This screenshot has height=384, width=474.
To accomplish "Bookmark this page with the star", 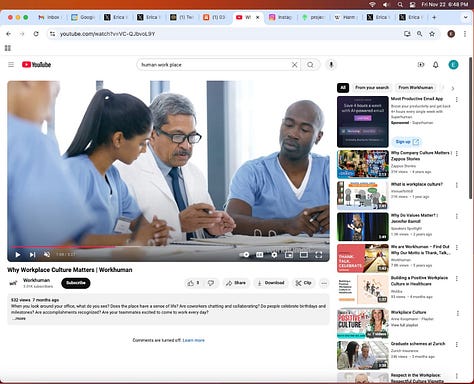I will pyautogui.click(x=432, y=34).
